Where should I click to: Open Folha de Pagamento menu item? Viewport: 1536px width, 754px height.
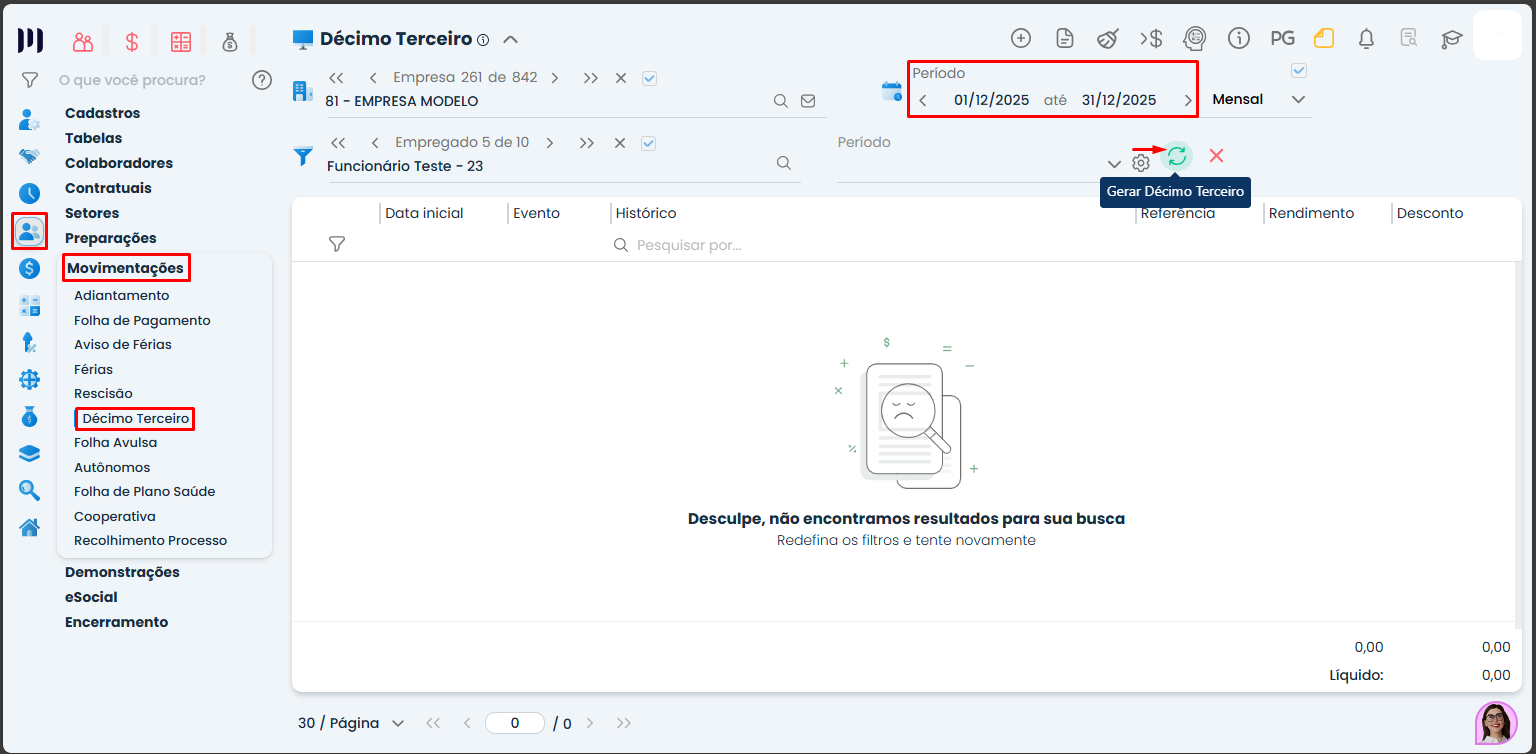(142, 320)
